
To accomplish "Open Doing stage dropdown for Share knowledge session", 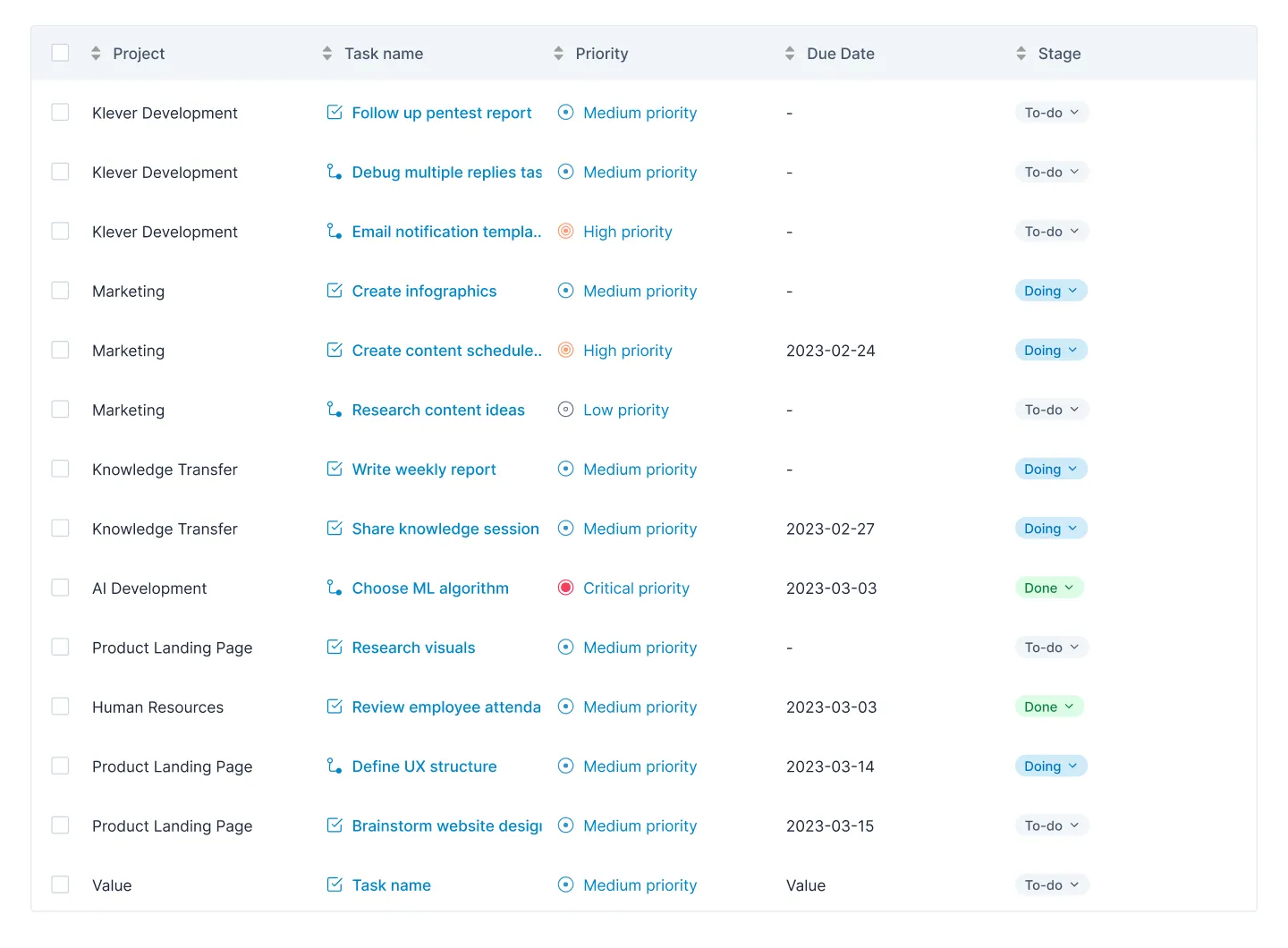I will click(x=1051, y=529).
